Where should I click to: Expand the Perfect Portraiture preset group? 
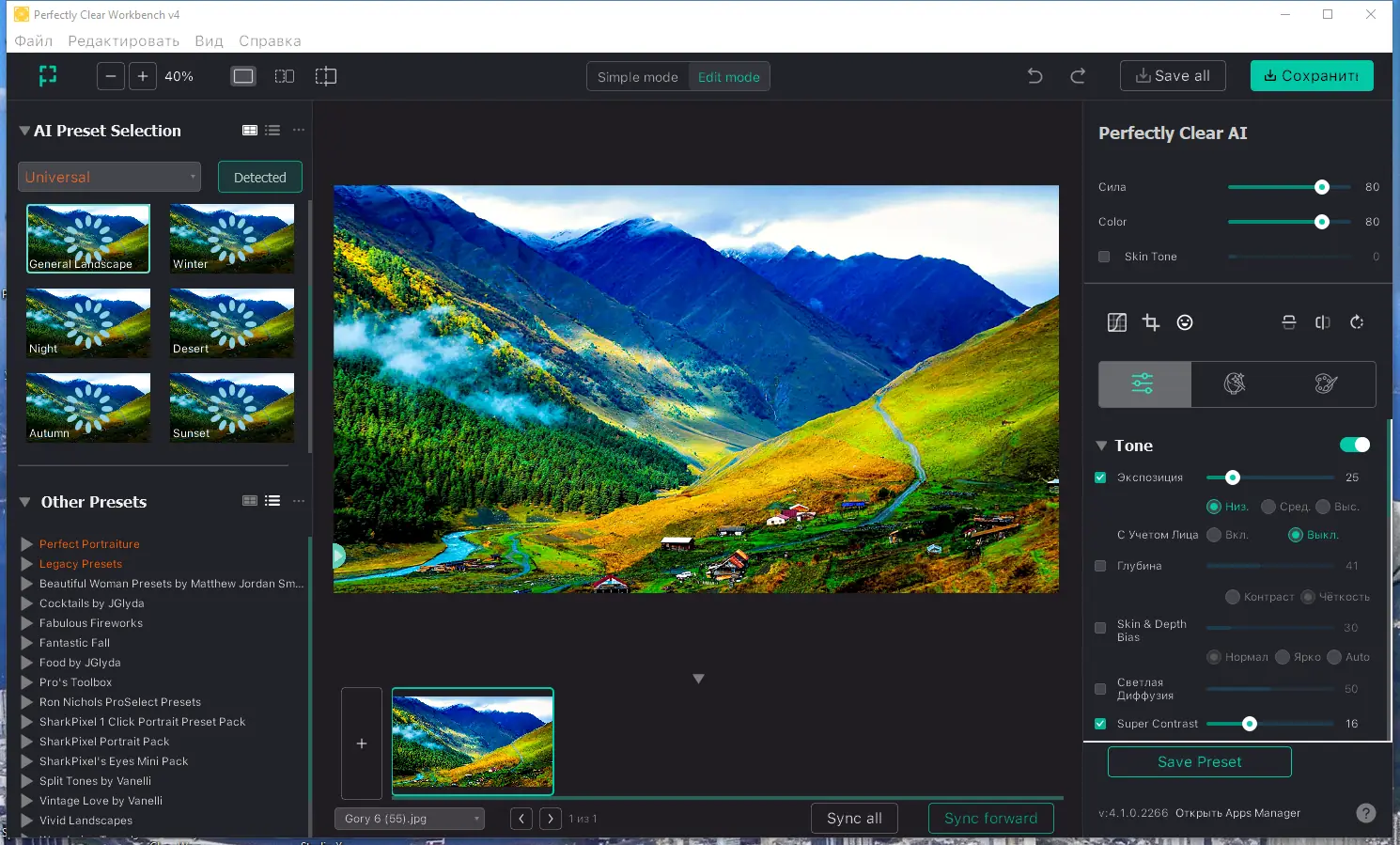click(27, 544)
